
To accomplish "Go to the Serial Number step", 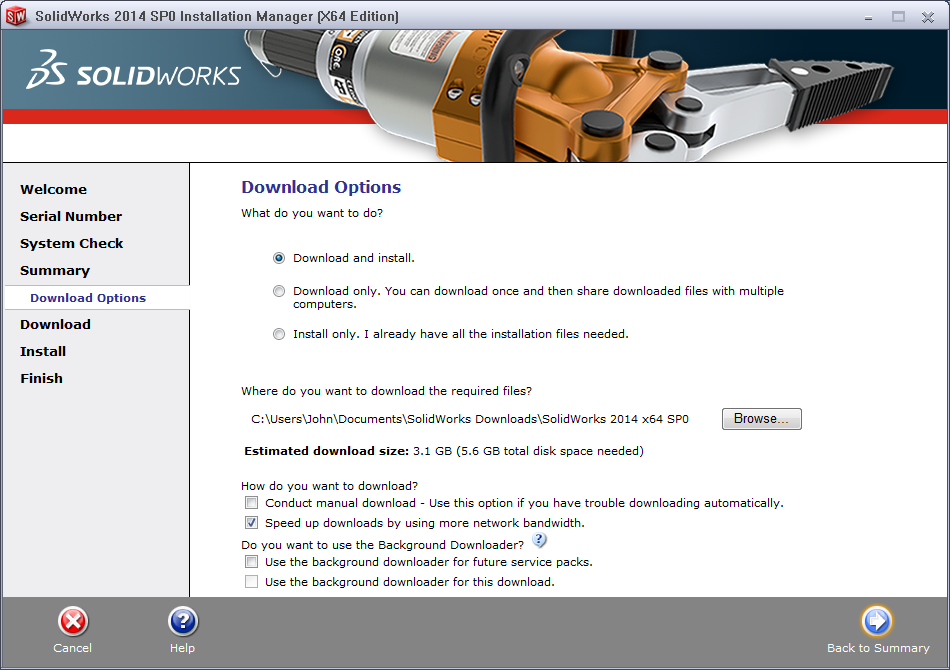I will click(x=71, y=216).
